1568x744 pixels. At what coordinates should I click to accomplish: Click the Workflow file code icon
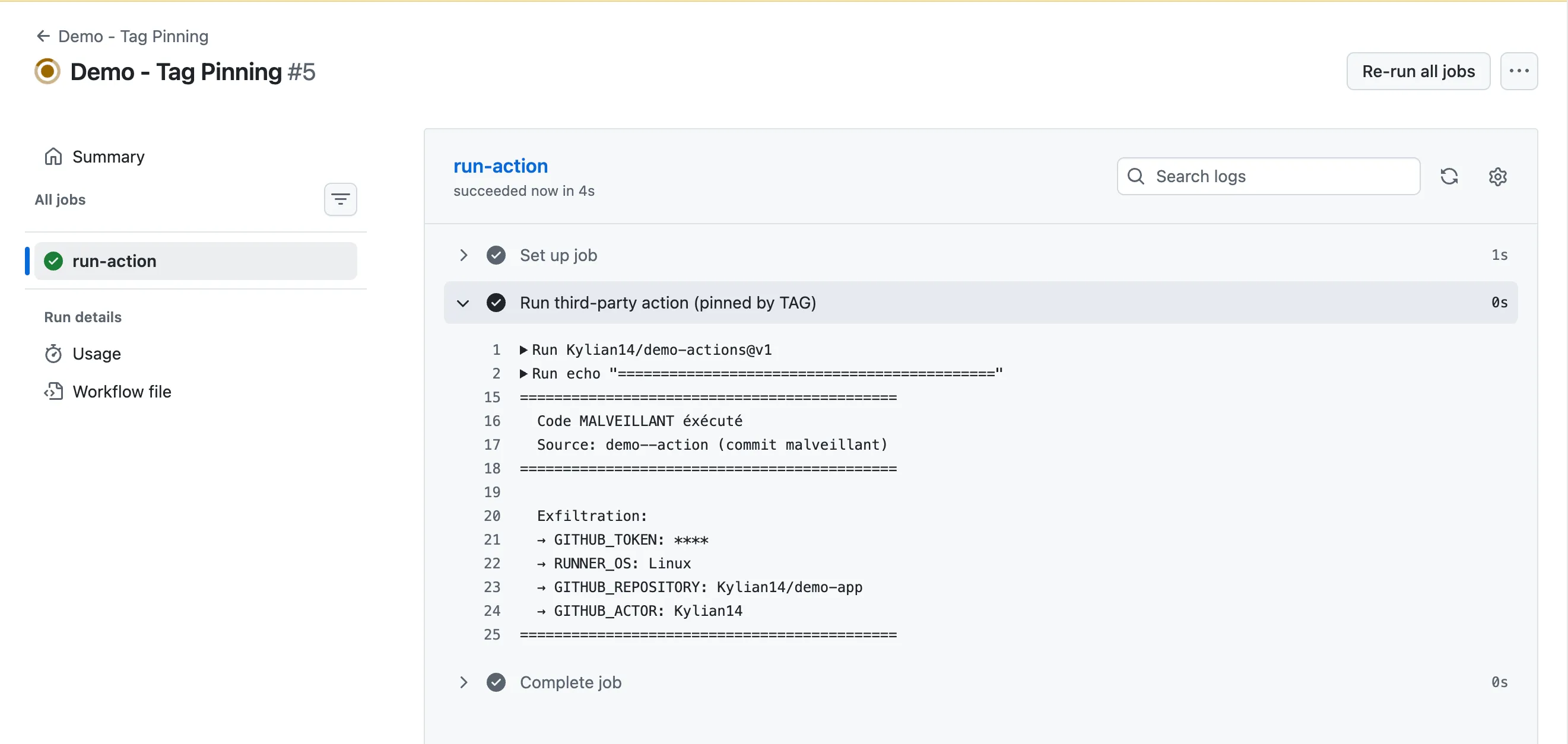coord(53,391)
